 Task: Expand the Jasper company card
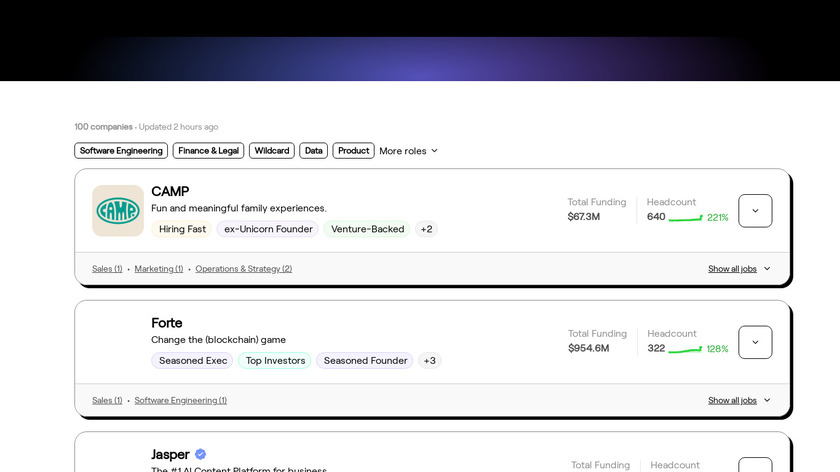tap(755, 464)
